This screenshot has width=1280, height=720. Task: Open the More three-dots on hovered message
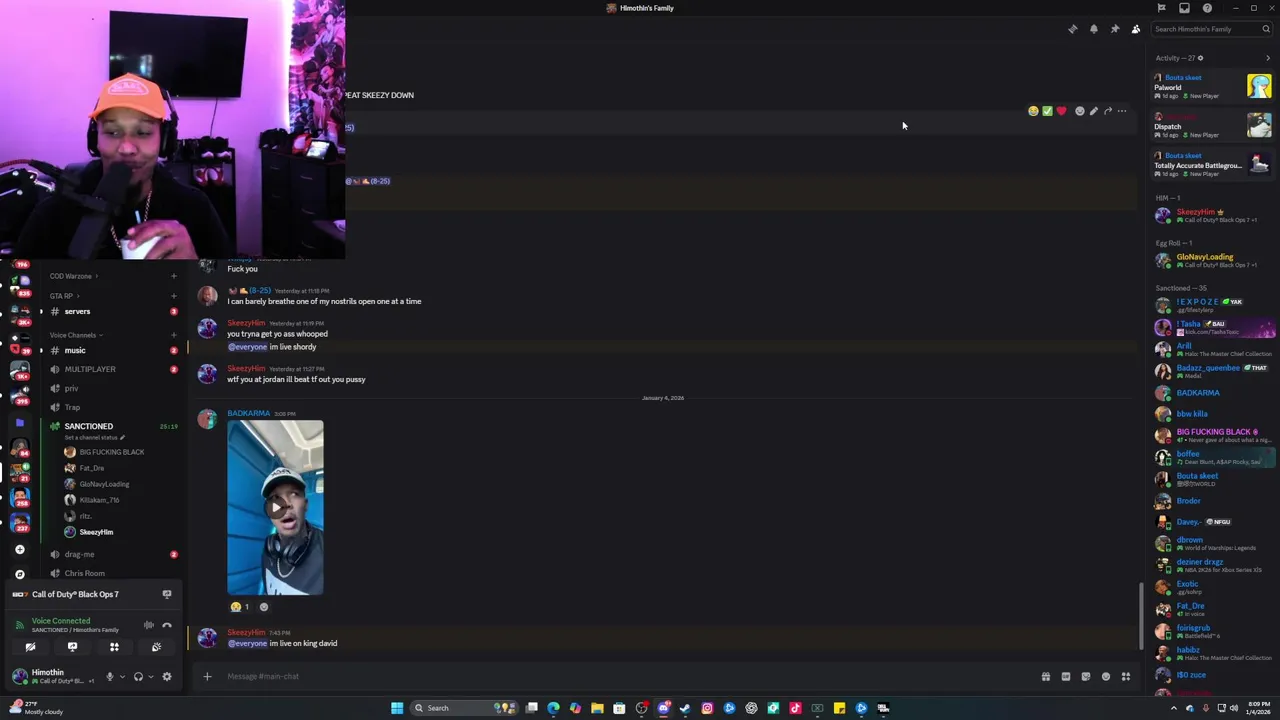coord(1122,111)
